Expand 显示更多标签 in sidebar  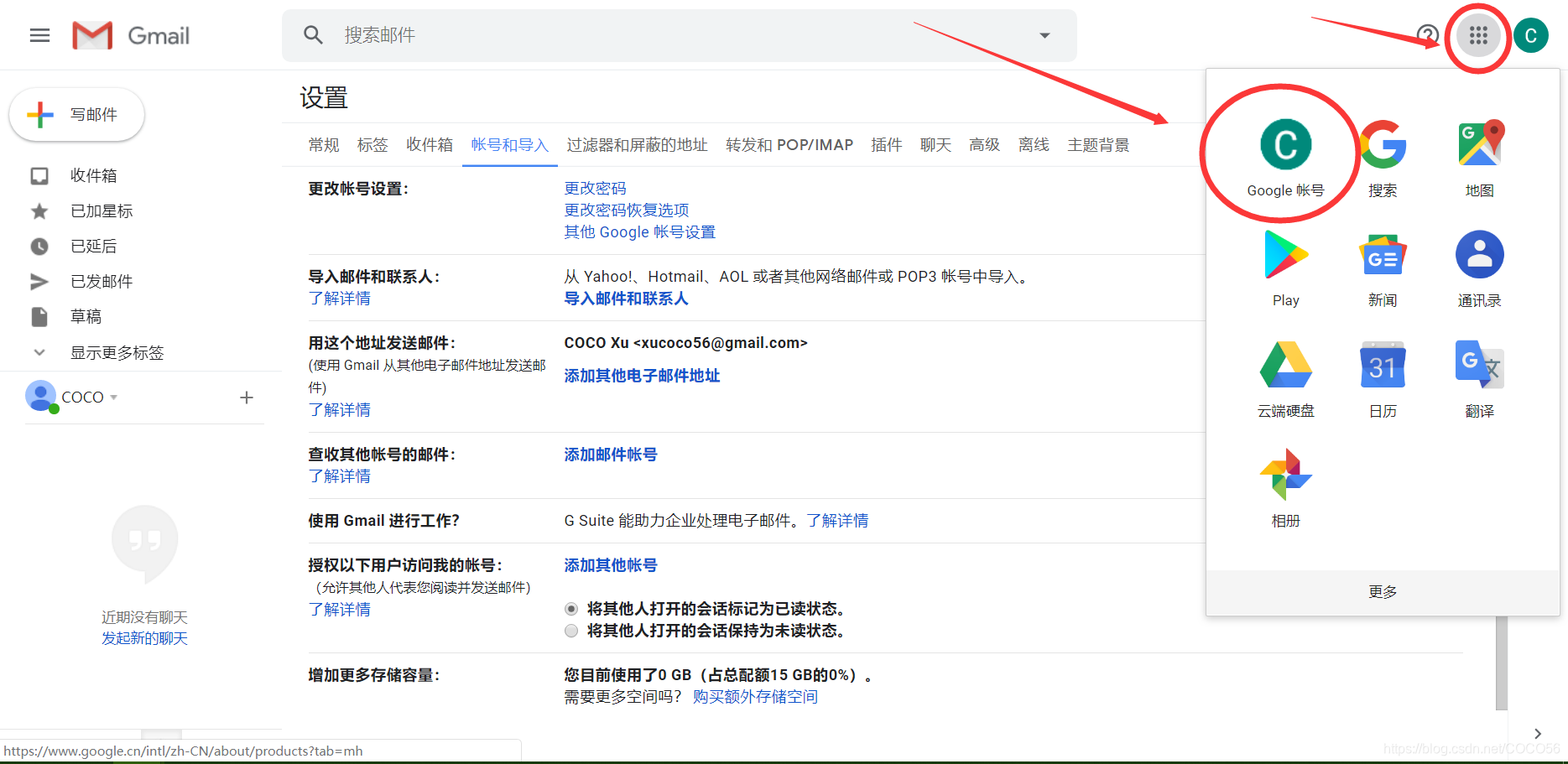tap(116, 352)
